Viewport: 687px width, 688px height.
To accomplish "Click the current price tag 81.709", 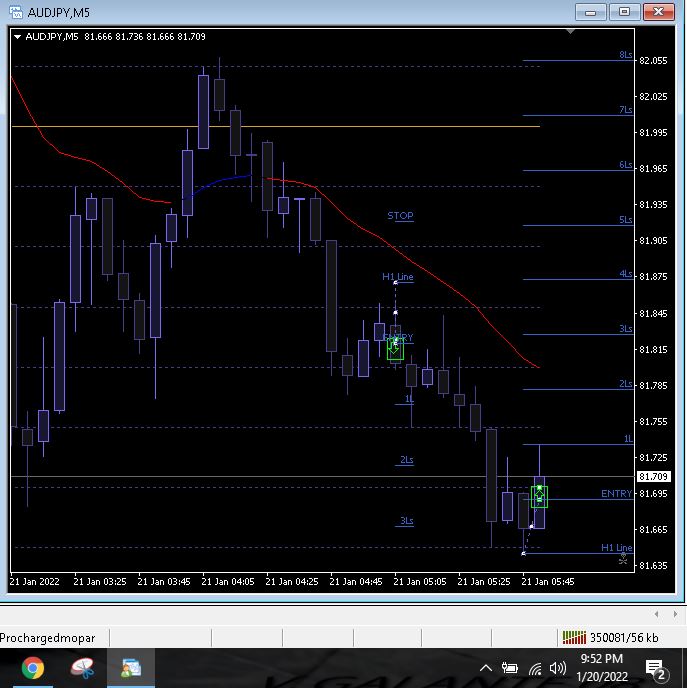I will pos(653,476).
